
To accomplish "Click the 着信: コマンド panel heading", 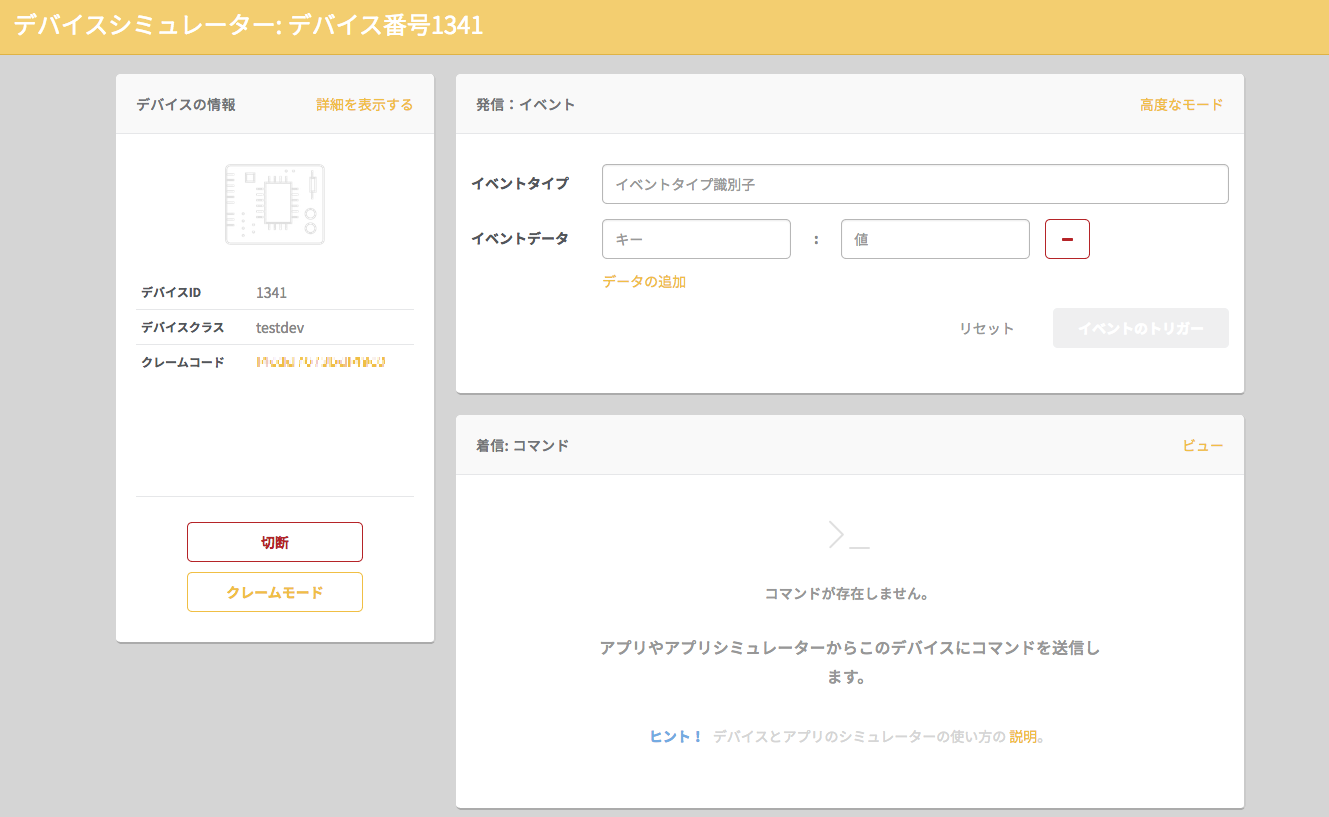I will pos(522,445).
